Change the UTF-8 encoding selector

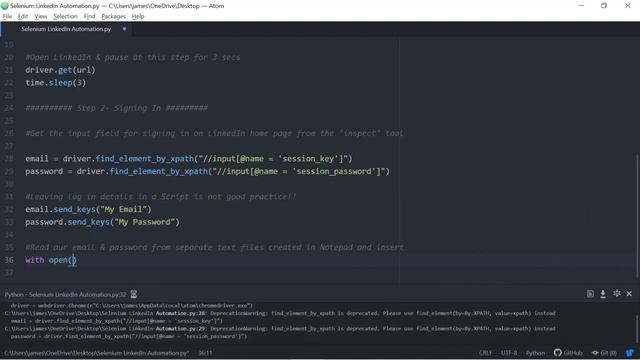509,353
